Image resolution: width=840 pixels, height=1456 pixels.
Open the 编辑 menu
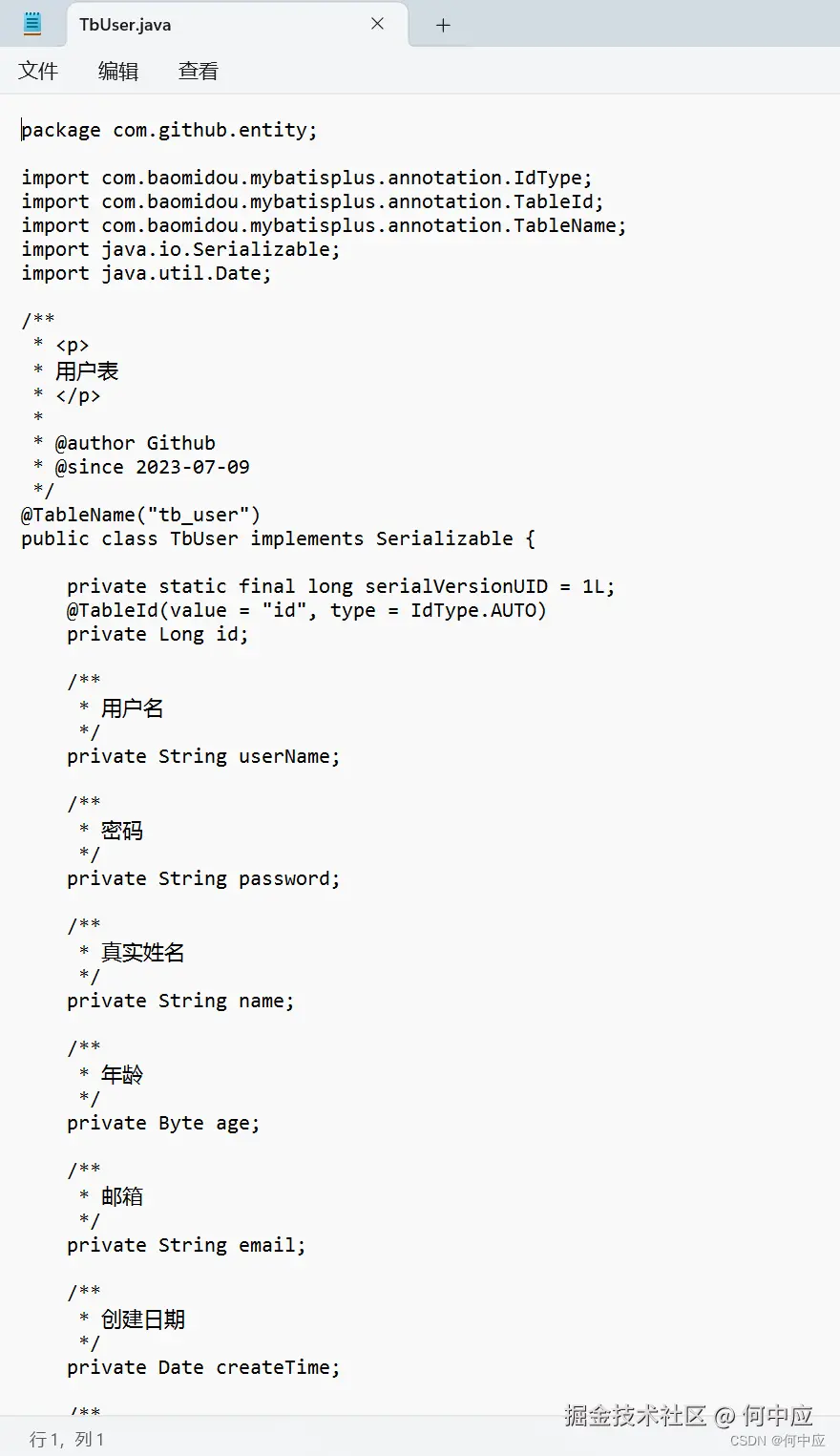pyautogui.click(x=118, y=71)
